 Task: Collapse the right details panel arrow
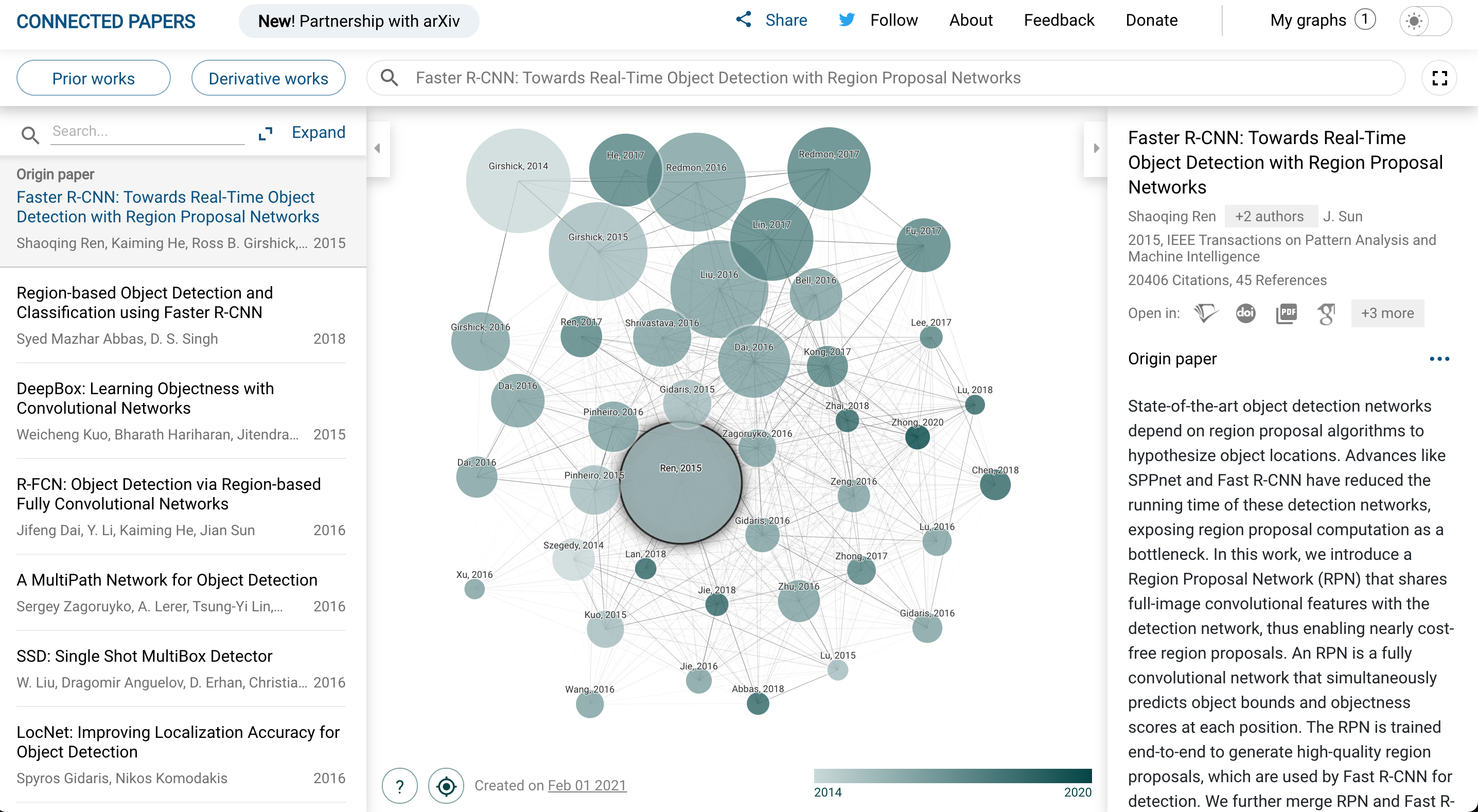[x=1096, y=148]
